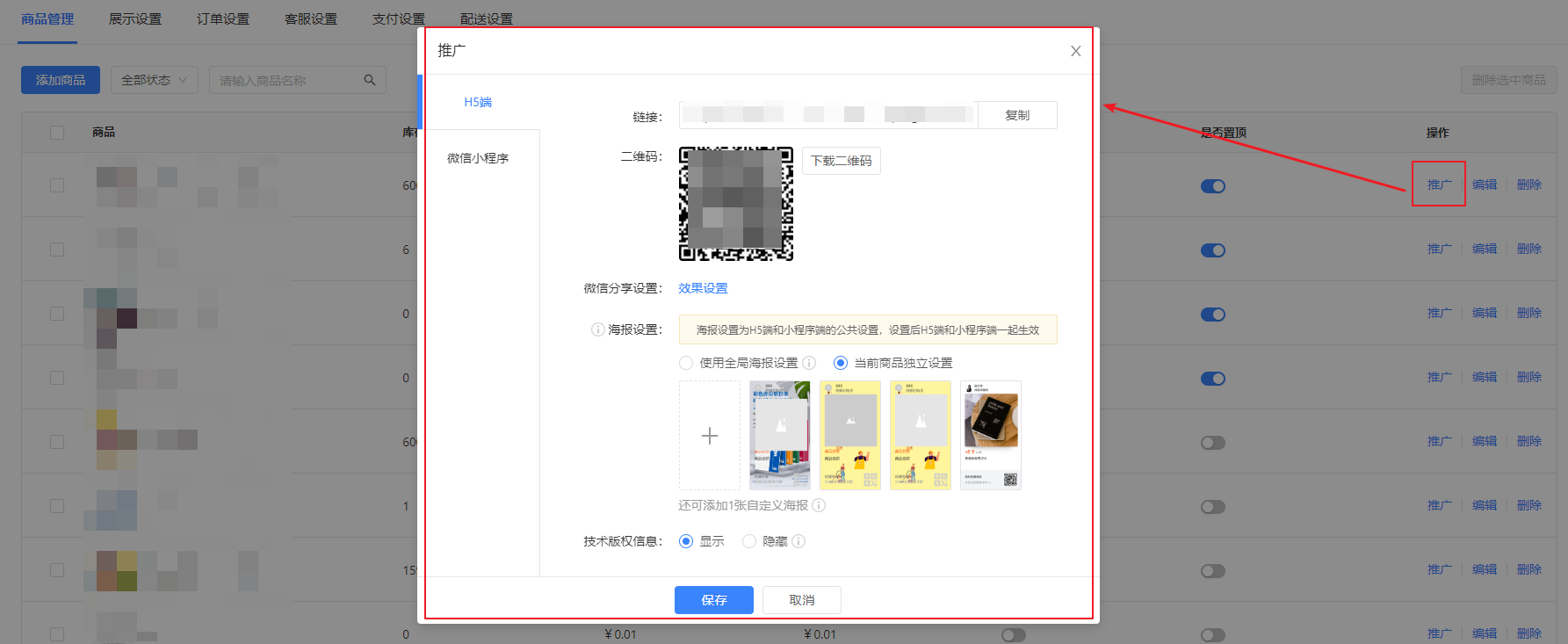This screenshot has width=1568, height=644.
Task: Switch to 客服设置 tab
Action: (311, 18)
